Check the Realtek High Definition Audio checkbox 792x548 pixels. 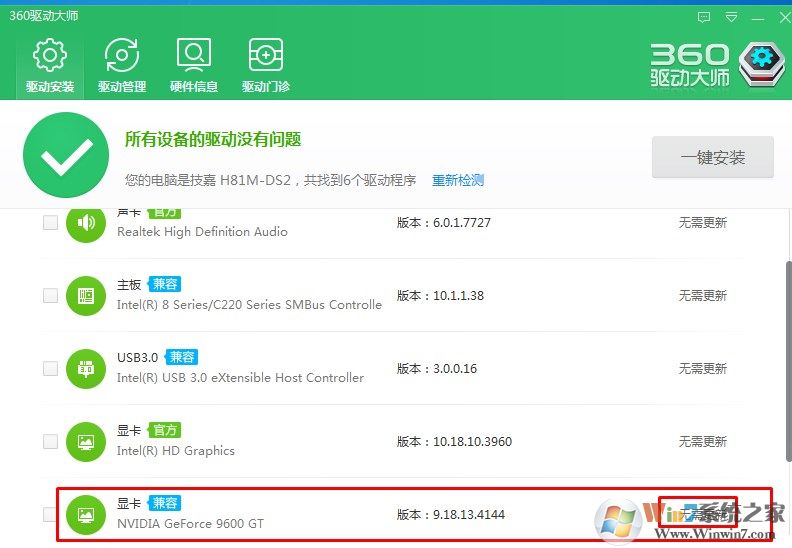tap(51, 222)
